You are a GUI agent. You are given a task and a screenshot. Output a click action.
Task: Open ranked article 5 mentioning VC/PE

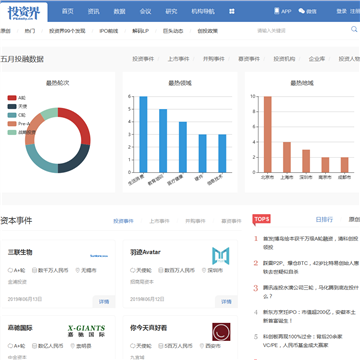(303, 341)
